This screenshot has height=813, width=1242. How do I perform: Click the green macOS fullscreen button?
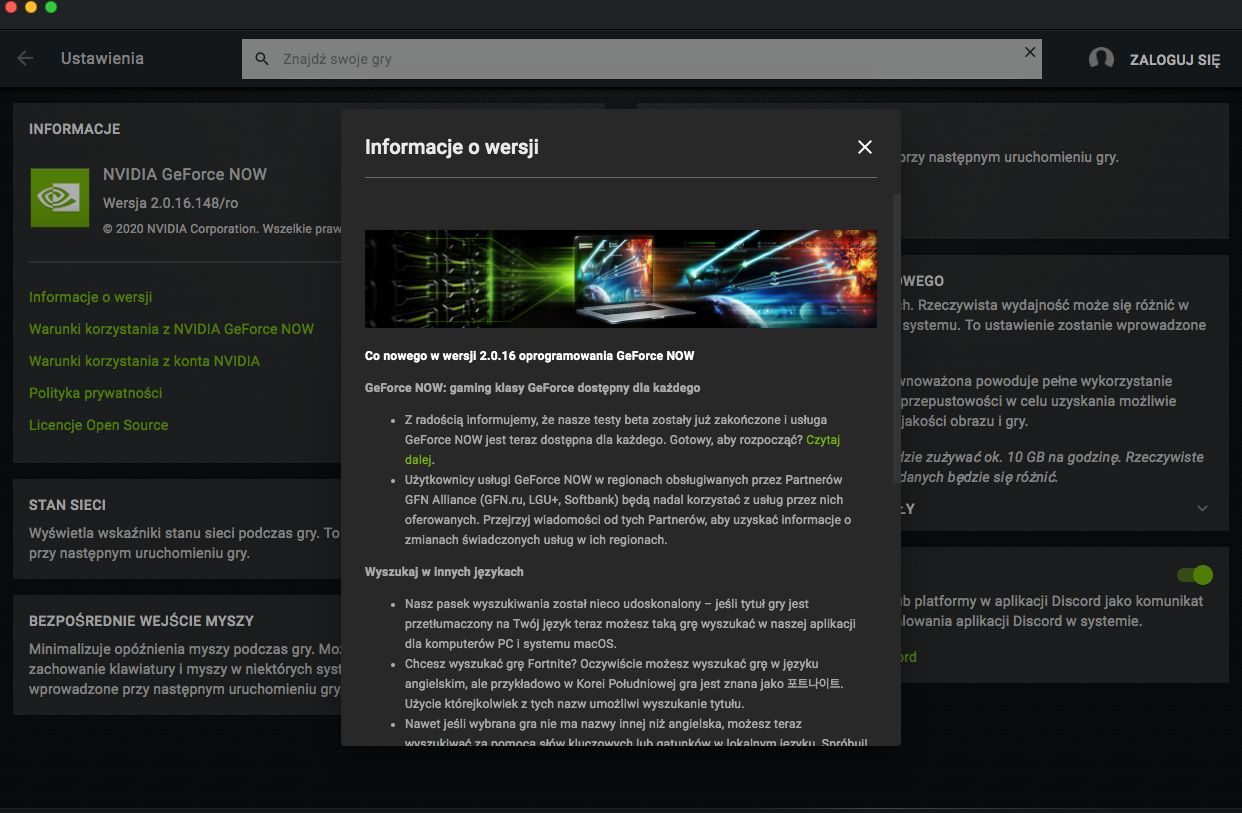tap(51, 7)
